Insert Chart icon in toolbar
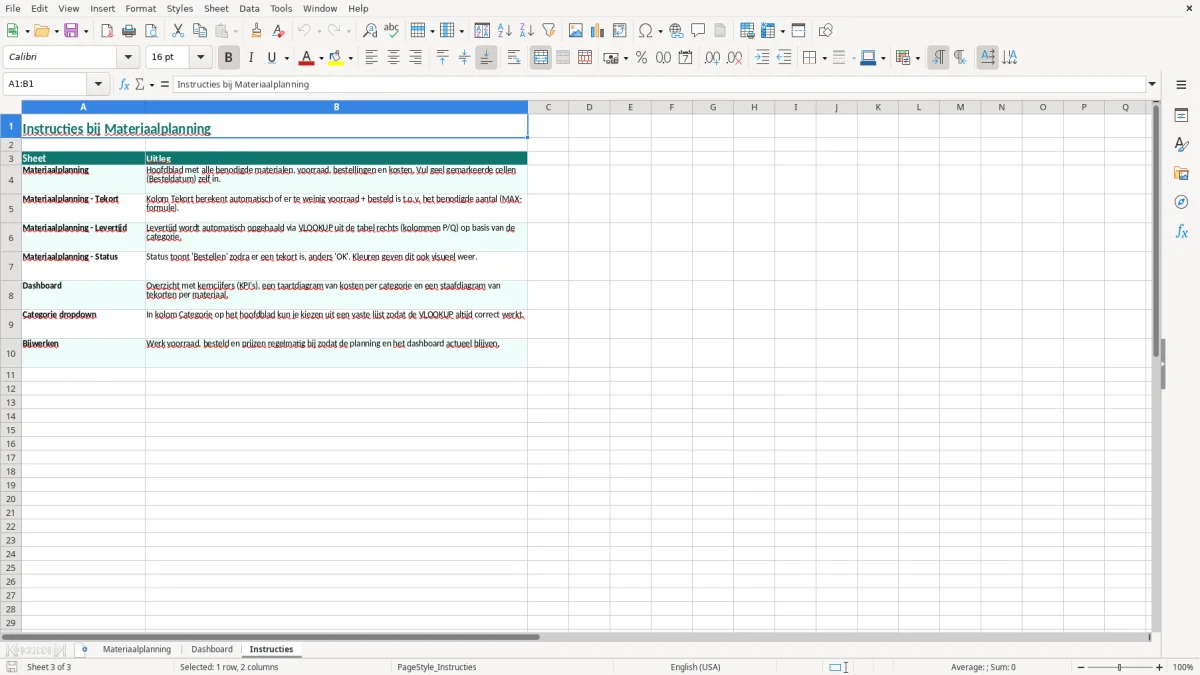Screen dimensions: 1200x675 coord(598,31)
